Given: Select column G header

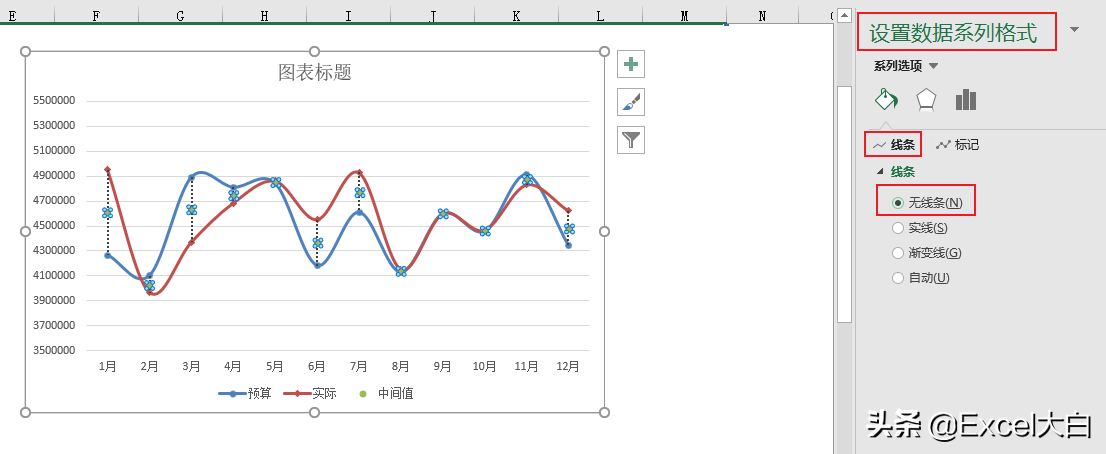Looking at the screenshot, I should pyautogui.click(x=181, y=16).
